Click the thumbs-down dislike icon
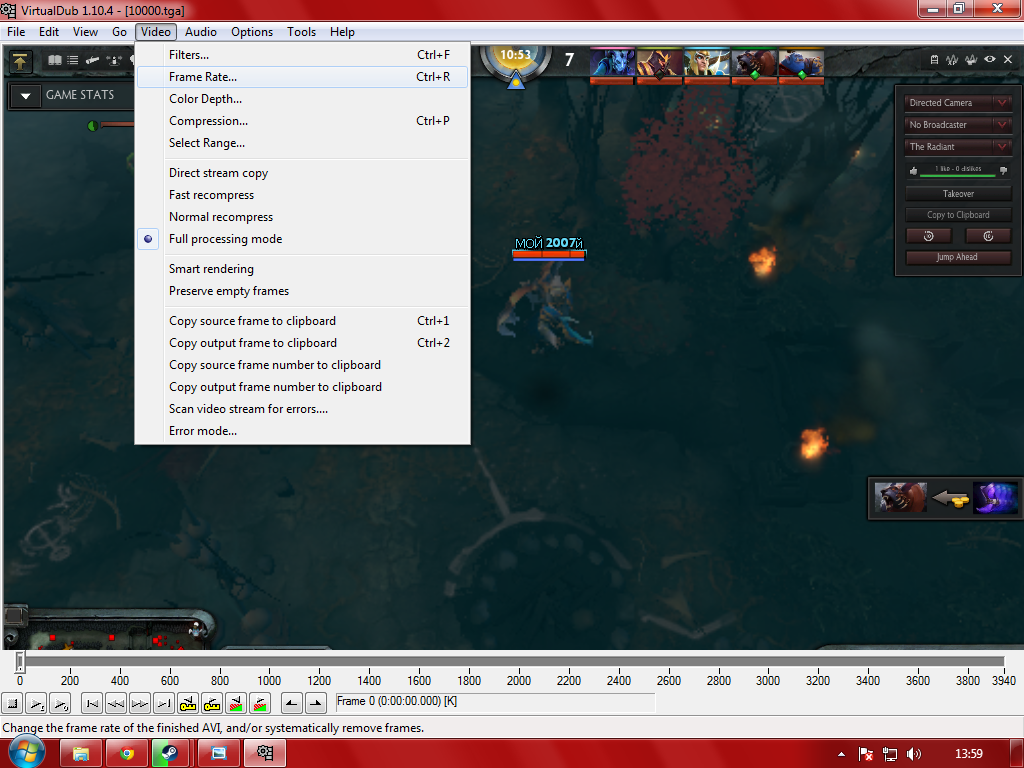Image resolution: width=1024 pixels, height=768 pixels. (1003, 170)
